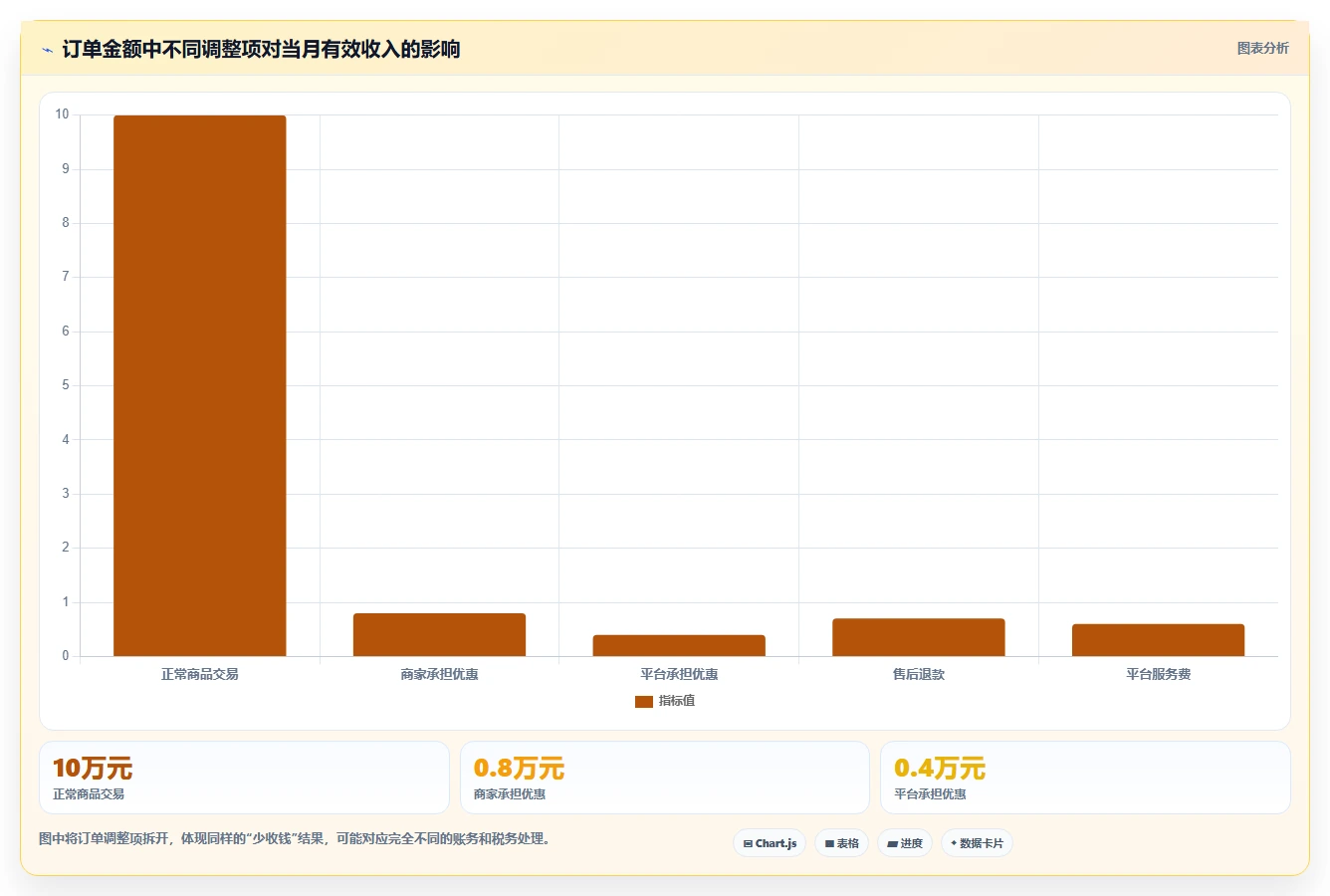This screenshot has width=1330, height=896.
Task: Click the icon inside the Chart.js tag
Action: point(748,843)
